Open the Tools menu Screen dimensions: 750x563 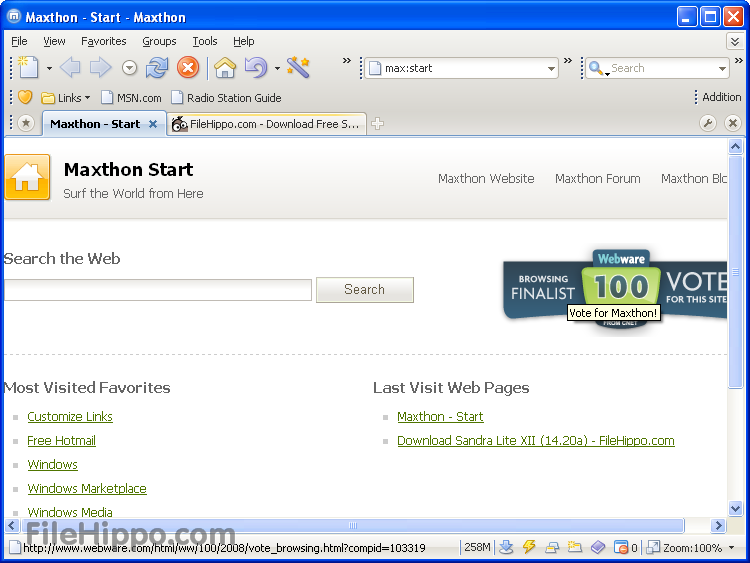(x=205, y=42)
